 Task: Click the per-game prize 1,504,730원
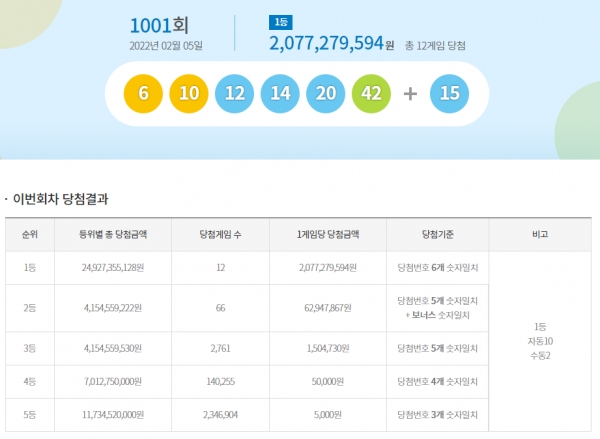coord(328,348)
